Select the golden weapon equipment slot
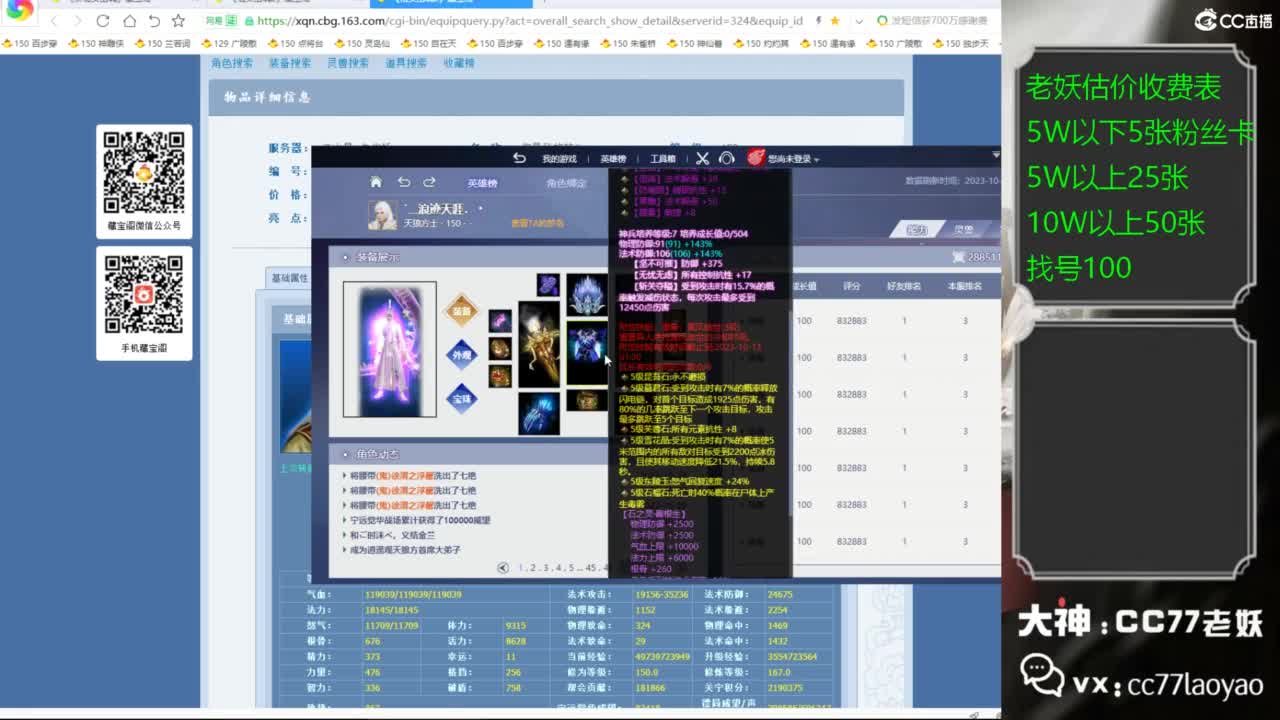 [539, 344]
